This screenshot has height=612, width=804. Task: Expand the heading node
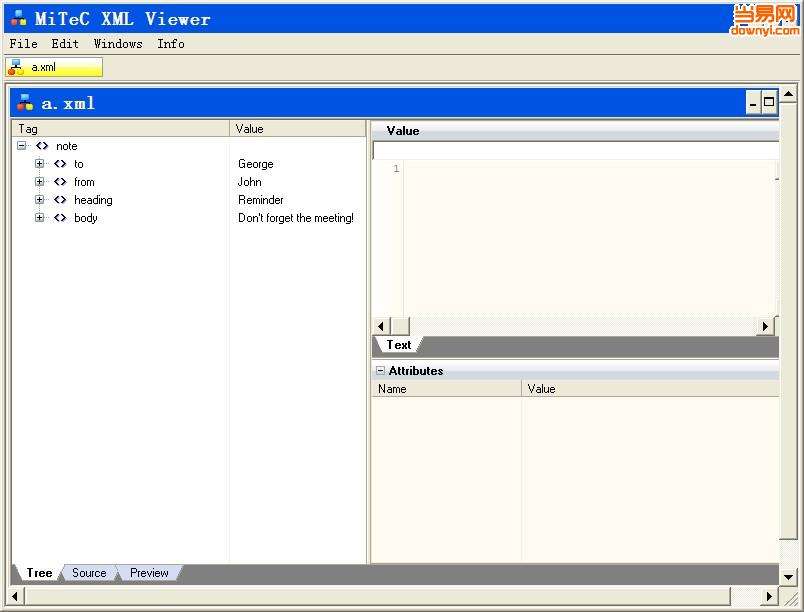pos(39,199)
